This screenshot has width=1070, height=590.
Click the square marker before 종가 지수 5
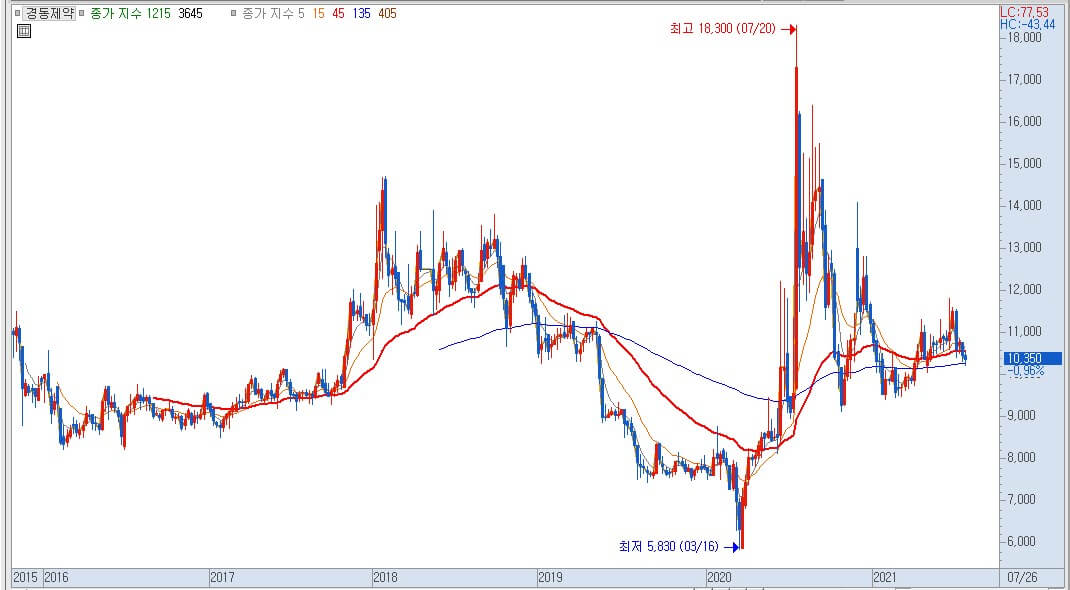tap(235, 14)
